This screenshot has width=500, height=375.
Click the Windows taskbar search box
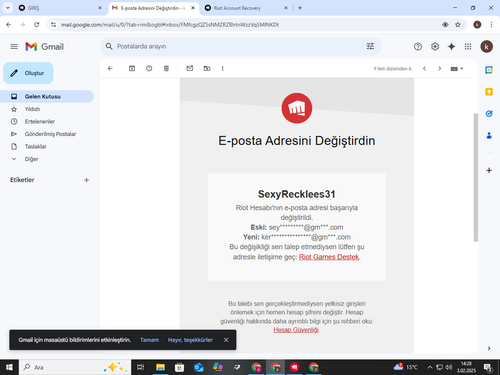pyautogui.click(x=75, y=367)
